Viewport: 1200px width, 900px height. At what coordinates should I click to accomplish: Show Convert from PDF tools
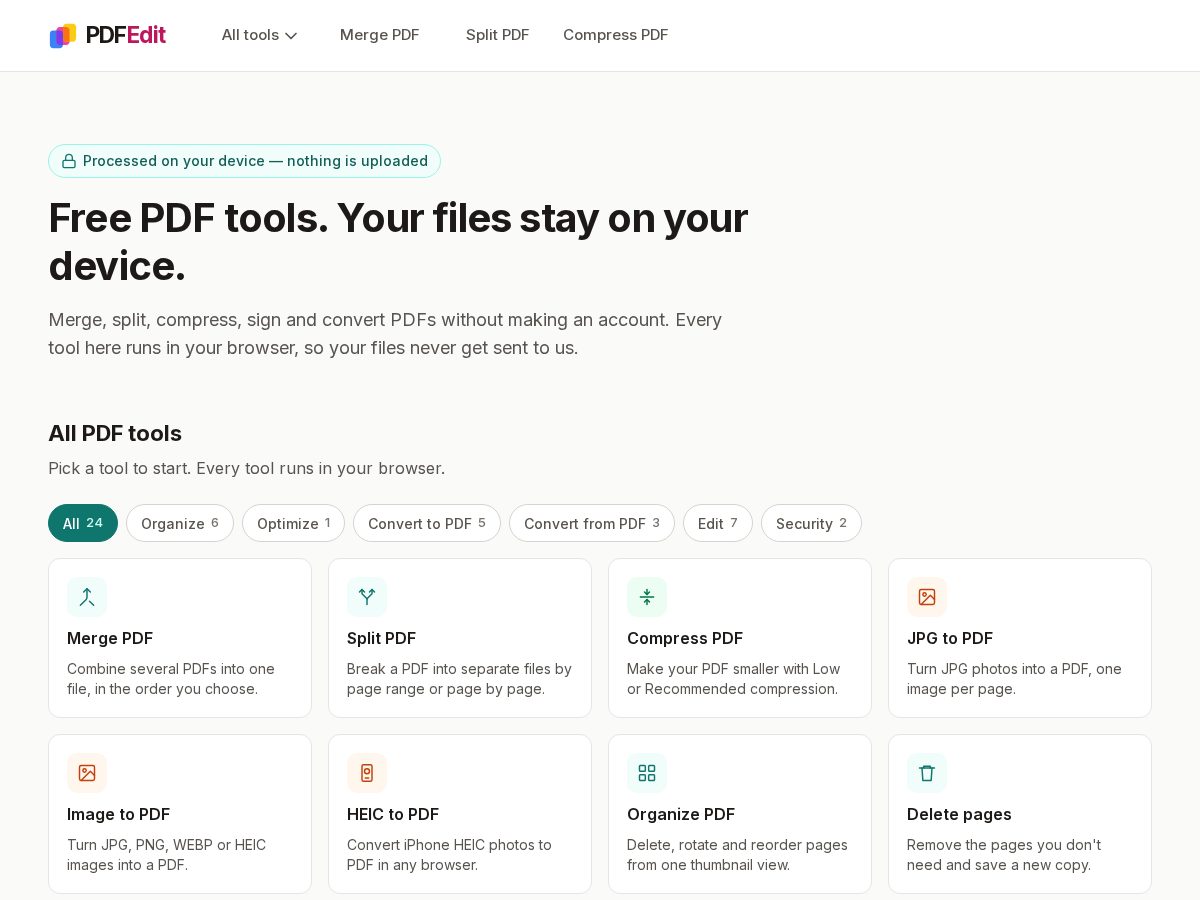[592, 523]
